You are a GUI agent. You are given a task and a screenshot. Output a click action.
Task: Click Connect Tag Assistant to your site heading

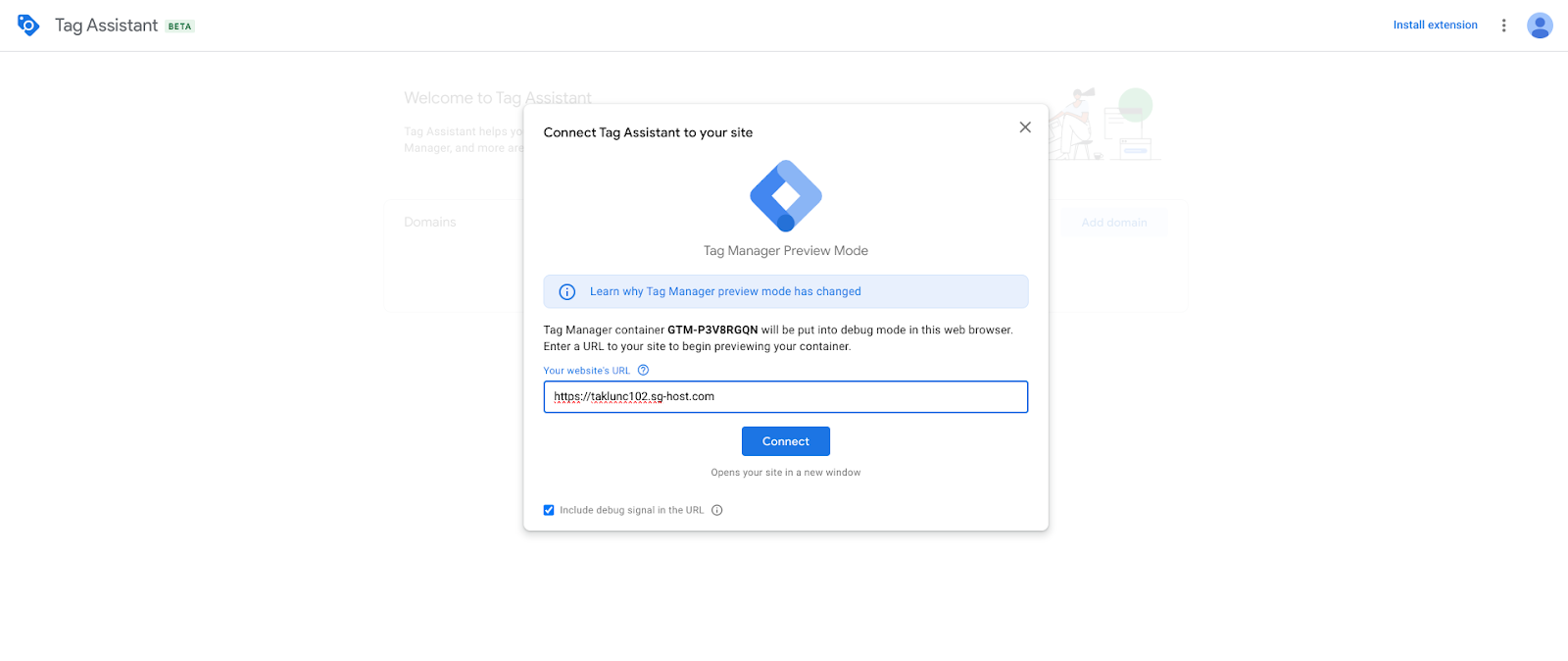(x=648, y=132)
